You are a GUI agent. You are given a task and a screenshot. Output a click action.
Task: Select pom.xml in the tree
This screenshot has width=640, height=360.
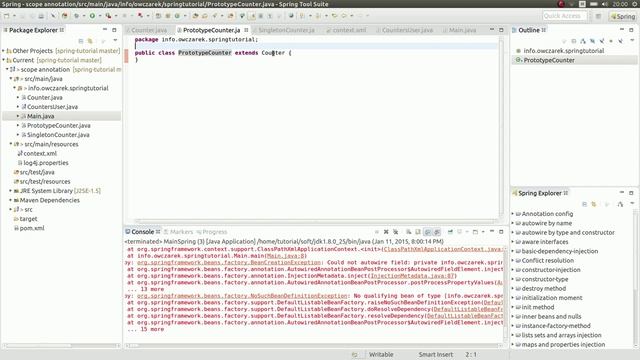click(32, 228)
